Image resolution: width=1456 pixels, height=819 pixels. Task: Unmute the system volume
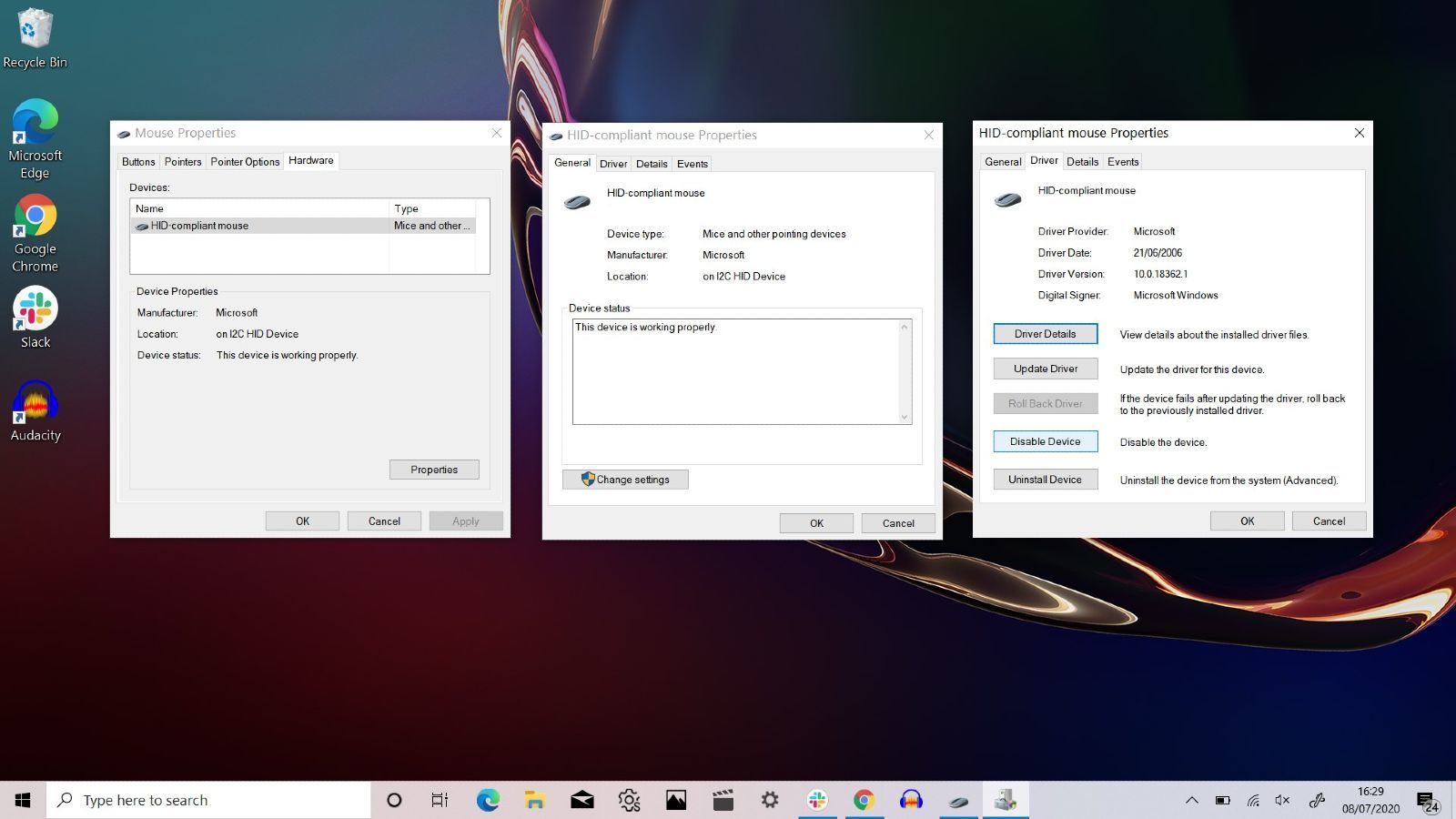pos(1282,800)
